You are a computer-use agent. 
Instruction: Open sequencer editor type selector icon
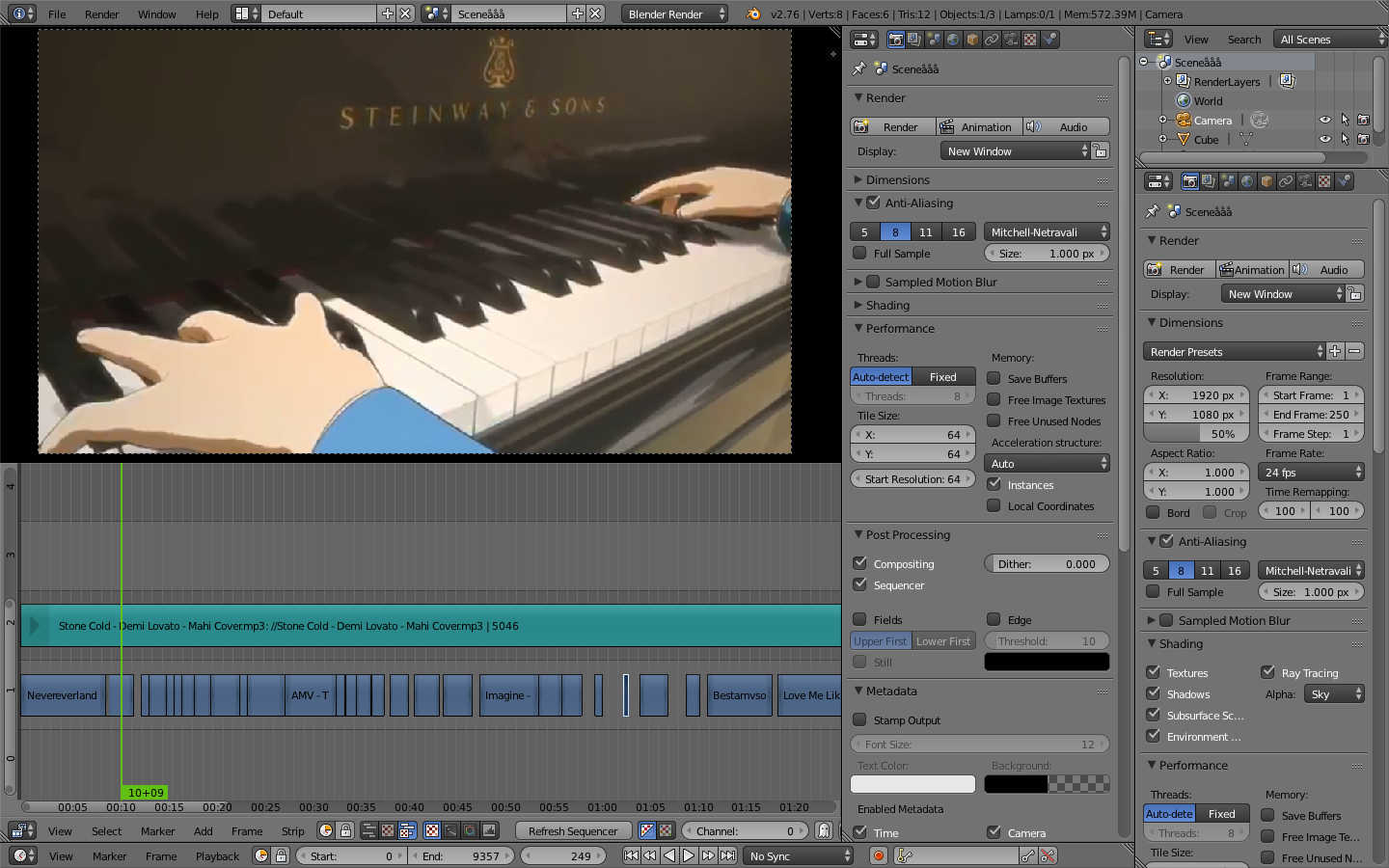pos(23,830)
